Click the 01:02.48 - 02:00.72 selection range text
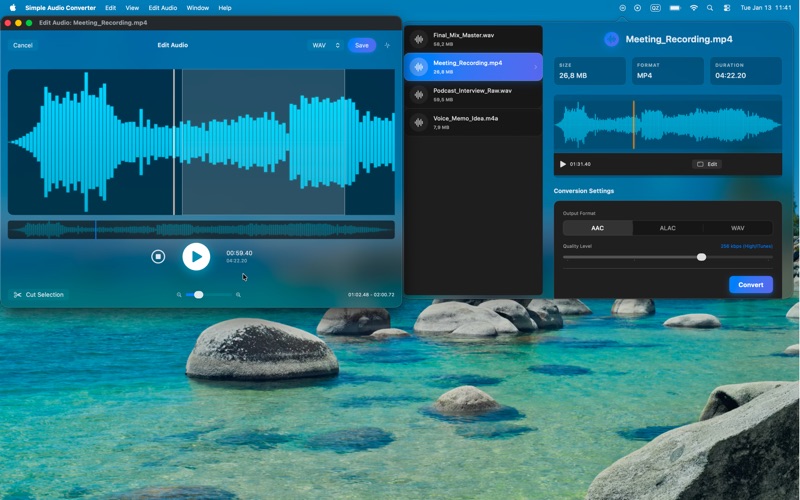Image resolution: width=800 pixels, height=500 pixels. (x=371, y=295)
